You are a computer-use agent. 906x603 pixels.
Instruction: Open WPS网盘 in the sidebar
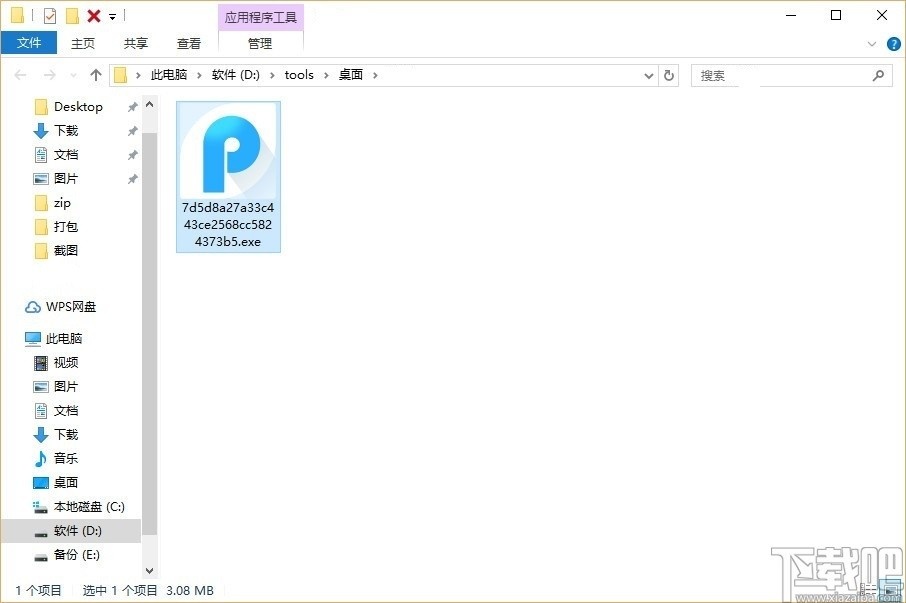[70, 307]
